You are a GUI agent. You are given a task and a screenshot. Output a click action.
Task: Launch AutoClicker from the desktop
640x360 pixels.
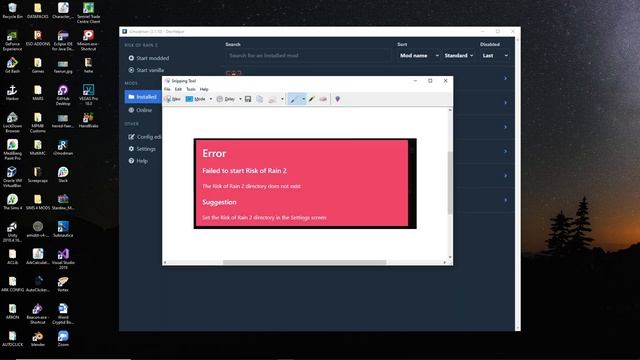tap(38, 284)
